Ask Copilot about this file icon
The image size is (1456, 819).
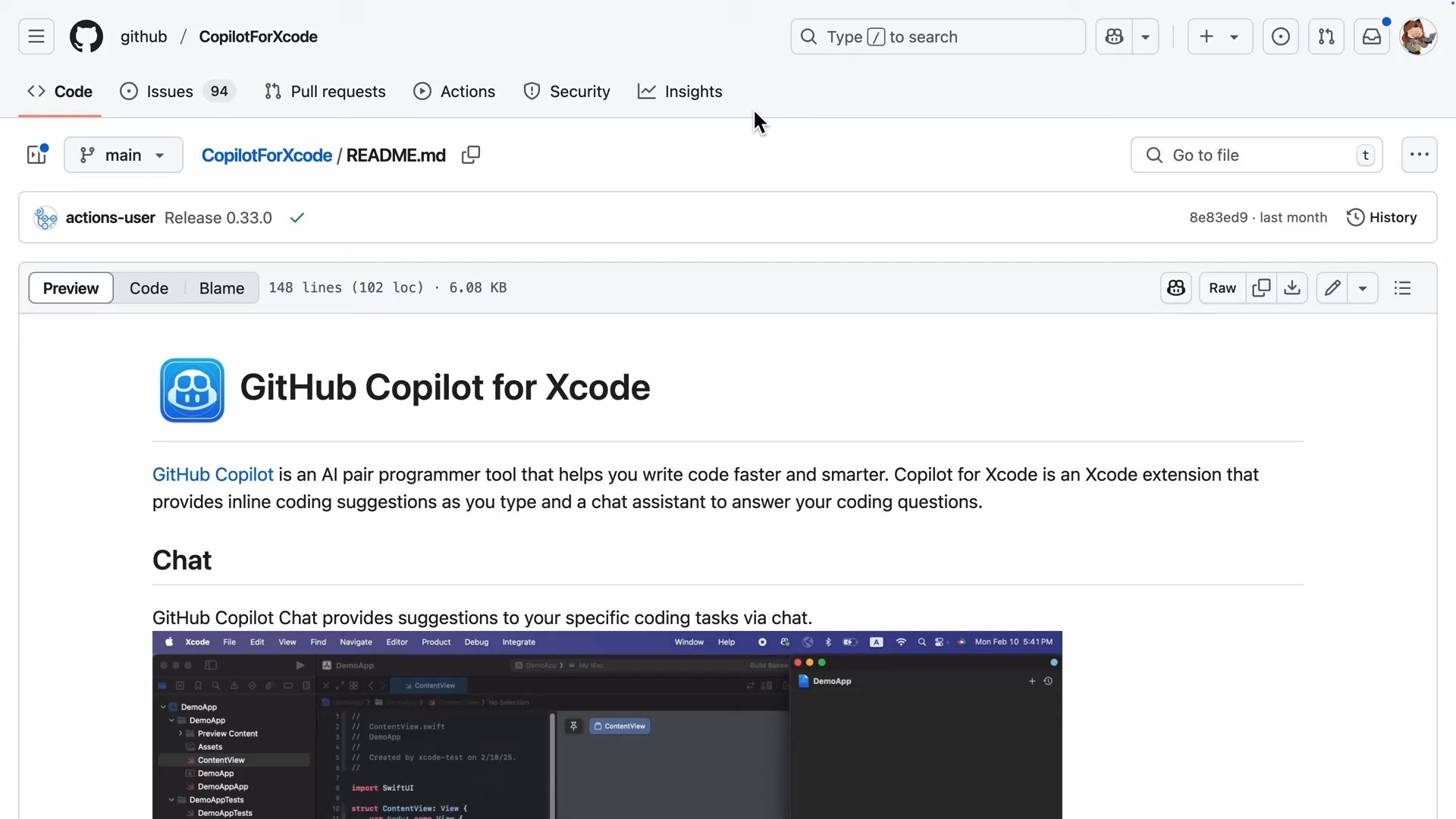[1176, 288]
